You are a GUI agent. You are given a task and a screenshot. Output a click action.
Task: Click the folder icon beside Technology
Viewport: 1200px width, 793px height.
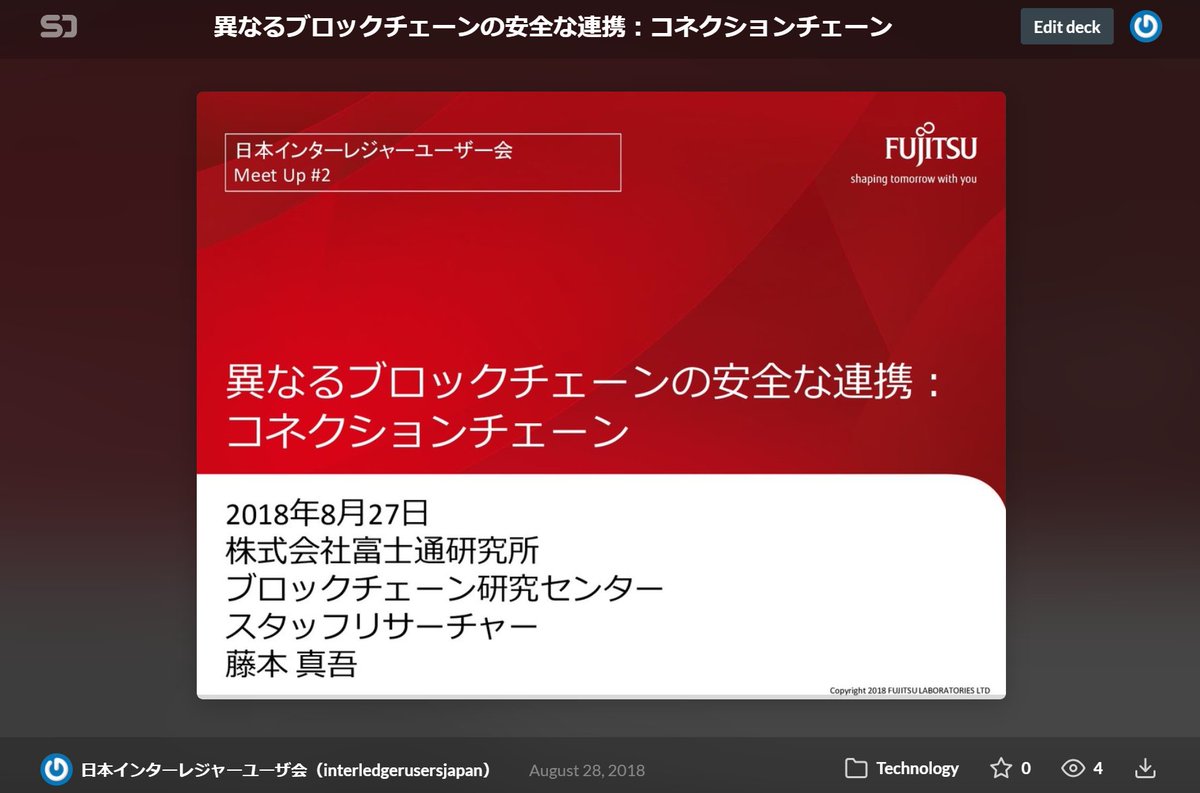click(x=856, y=768)
